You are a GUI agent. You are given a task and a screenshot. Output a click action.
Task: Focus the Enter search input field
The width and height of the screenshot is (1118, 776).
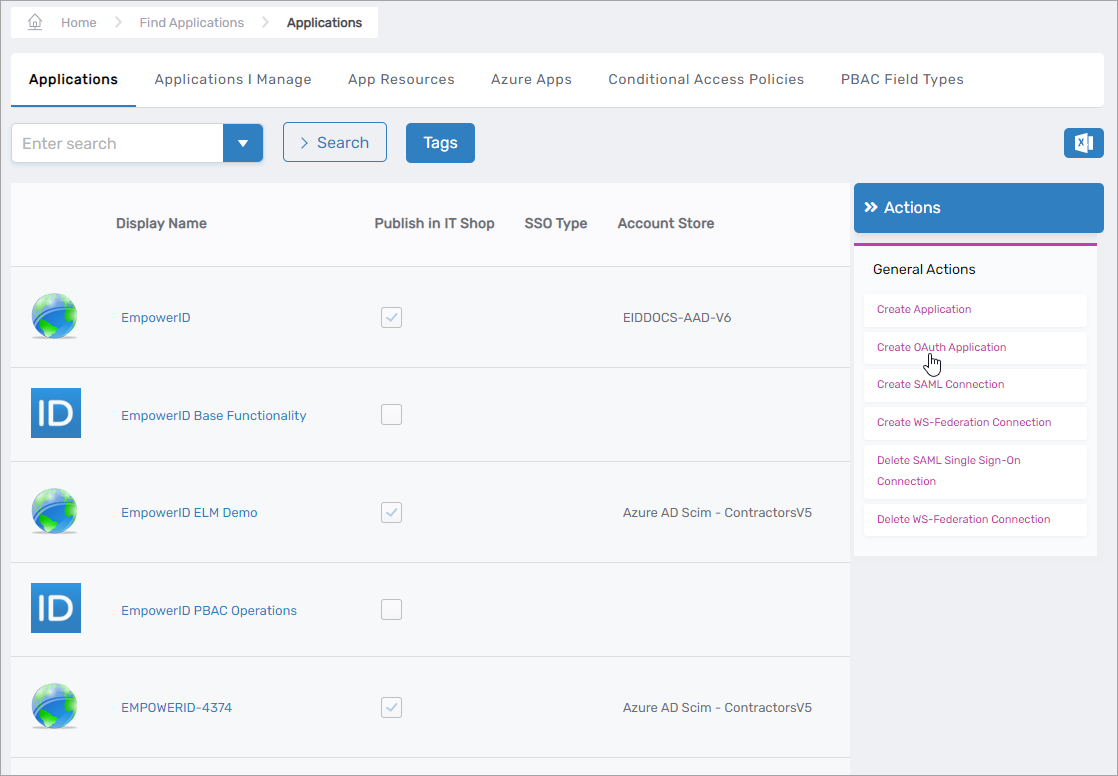point(117,143)
